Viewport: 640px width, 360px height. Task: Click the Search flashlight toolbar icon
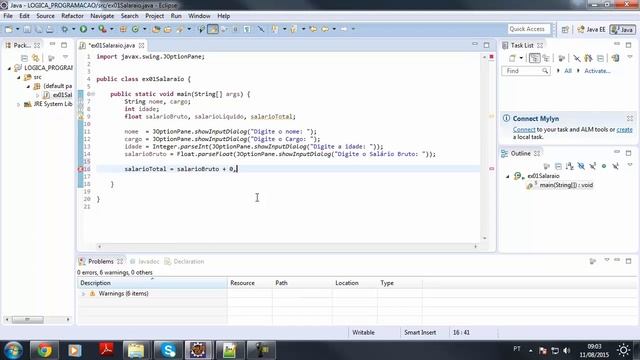[180, 29]
